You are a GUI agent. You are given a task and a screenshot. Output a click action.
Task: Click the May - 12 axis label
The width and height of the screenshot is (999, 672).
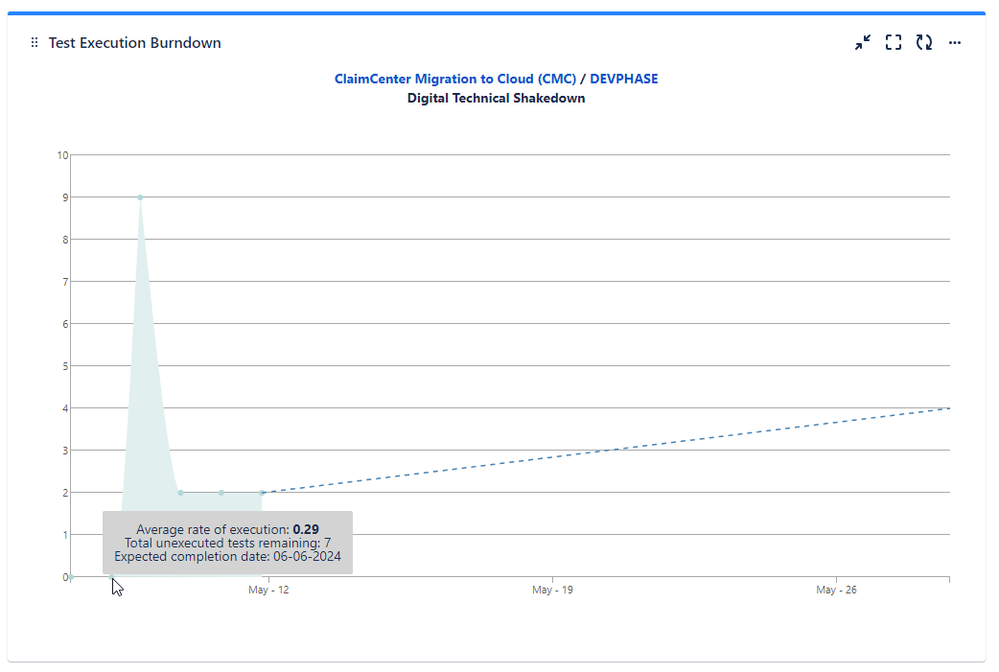click(x=268, y=590)
